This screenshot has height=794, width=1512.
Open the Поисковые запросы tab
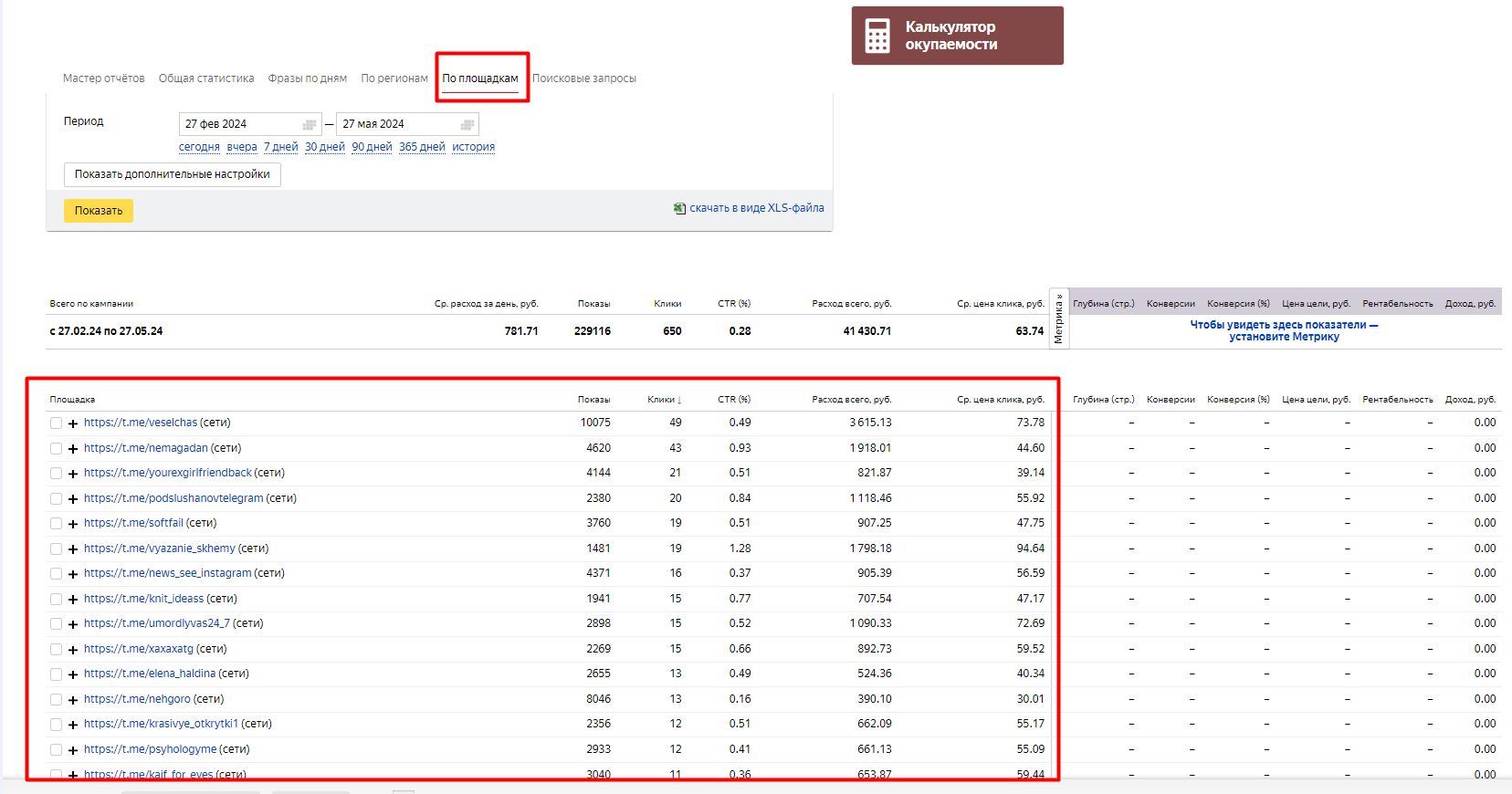[x=584, y=78]
